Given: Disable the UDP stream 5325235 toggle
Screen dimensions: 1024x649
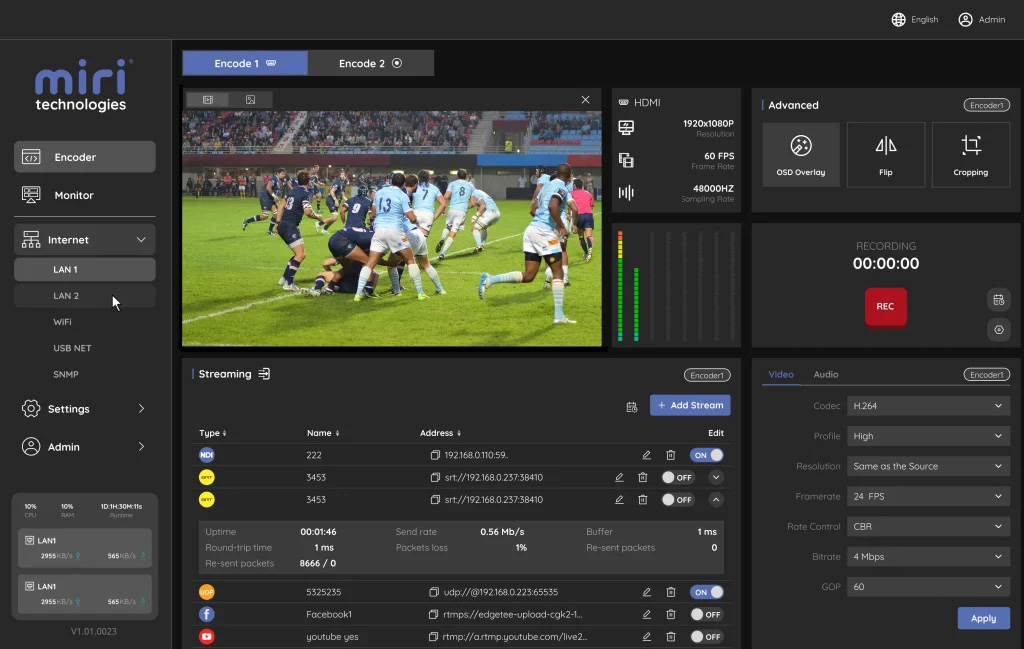Looking at the screenshot, I should tap(707, 592).
